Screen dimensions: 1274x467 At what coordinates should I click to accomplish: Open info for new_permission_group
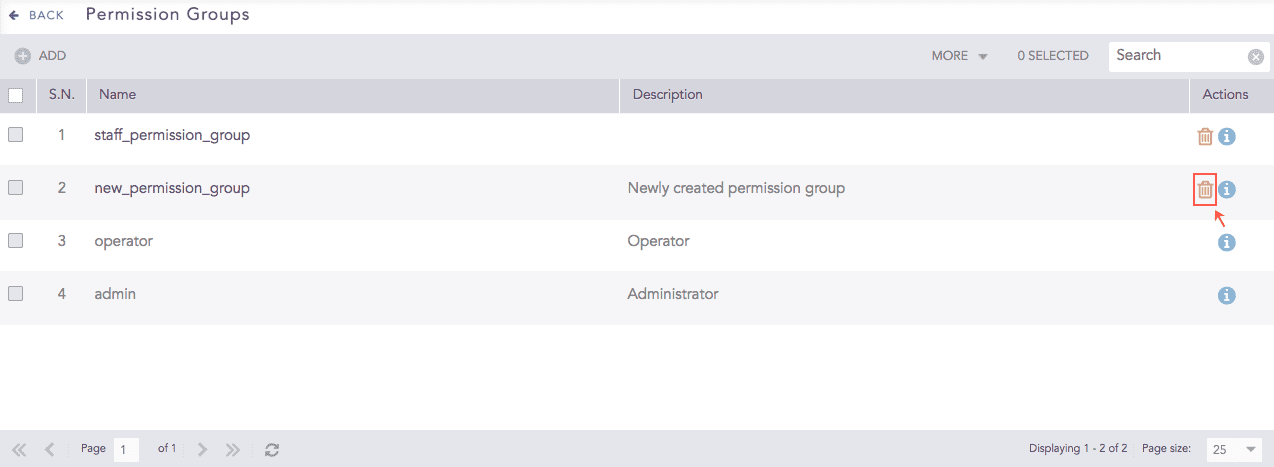(1227, 189)
